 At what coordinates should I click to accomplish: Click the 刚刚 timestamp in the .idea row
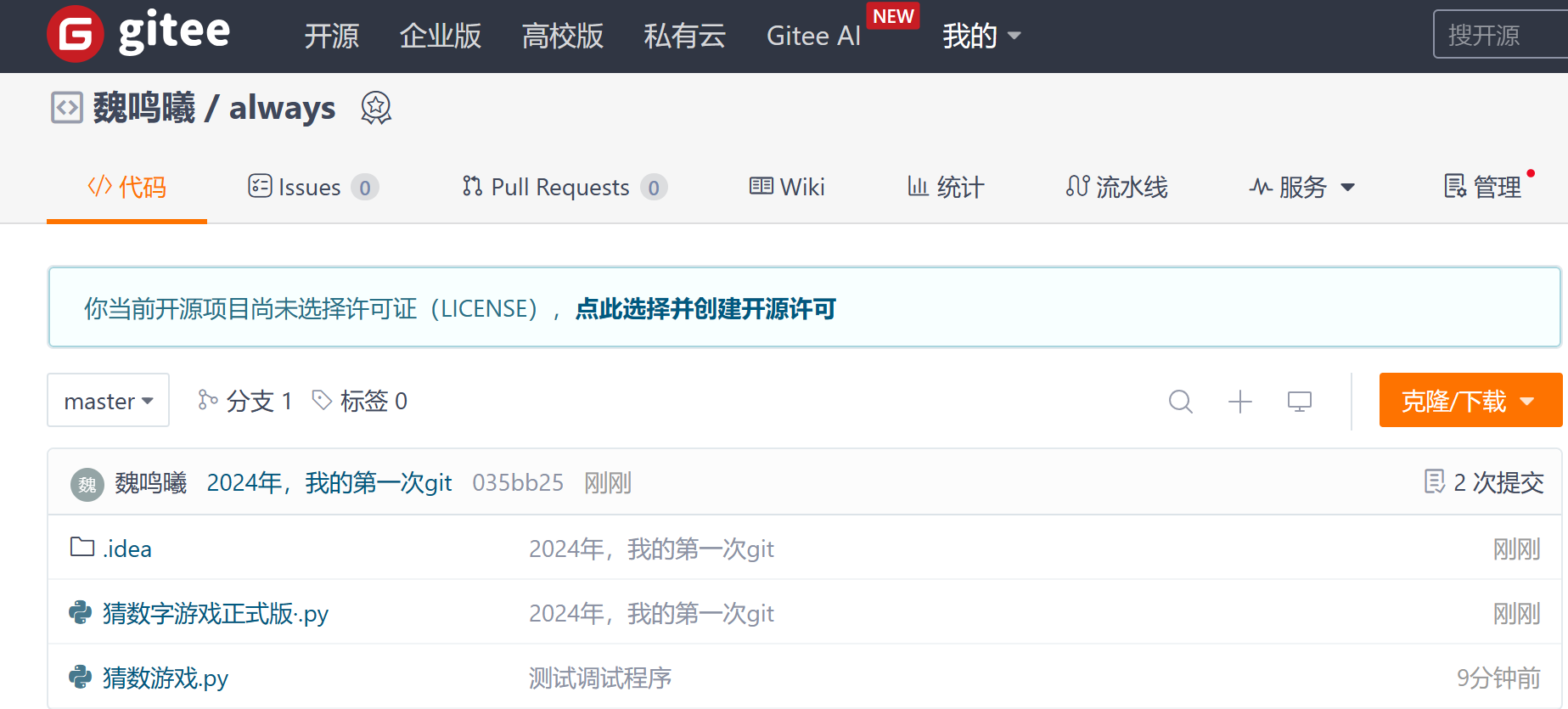(x=1517, y=549)
